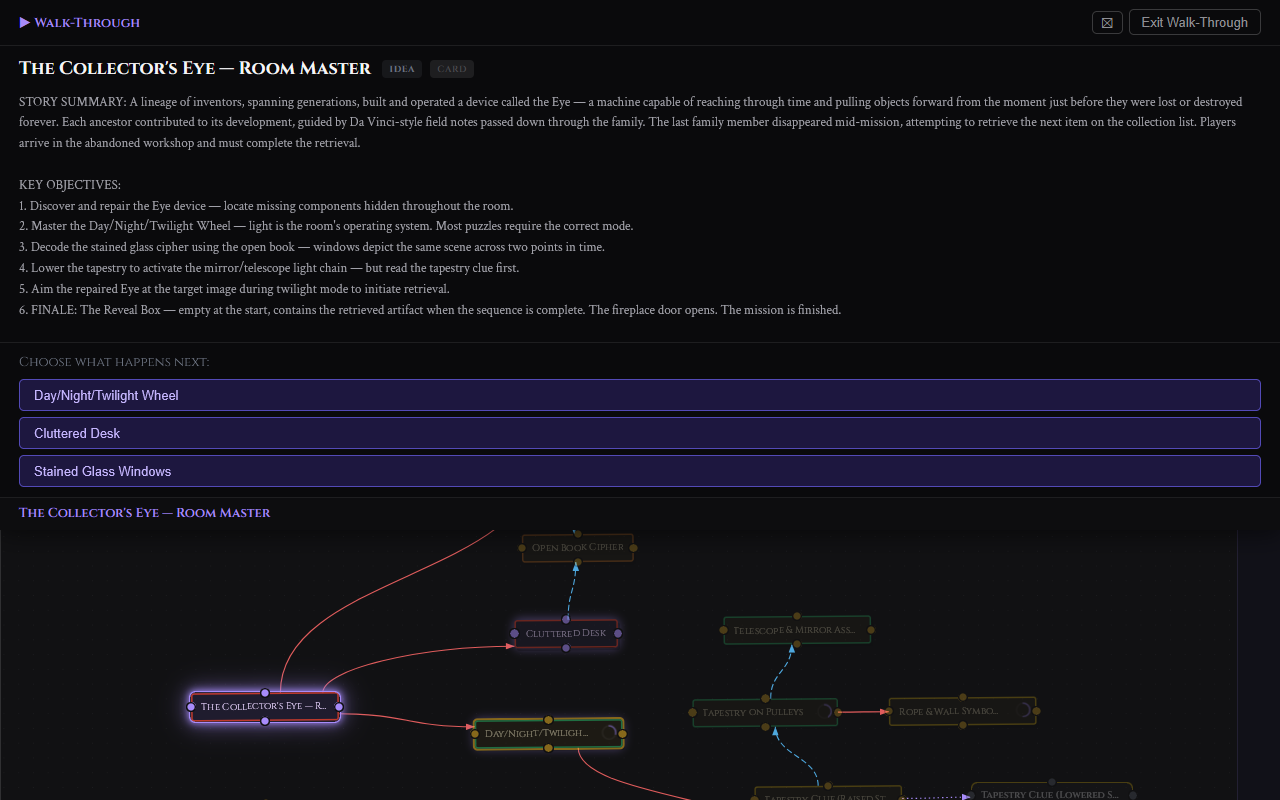1280x800 pixels.
Task: Click the bottom port of Rope & Wall node
Action: [x=962, y=725]
